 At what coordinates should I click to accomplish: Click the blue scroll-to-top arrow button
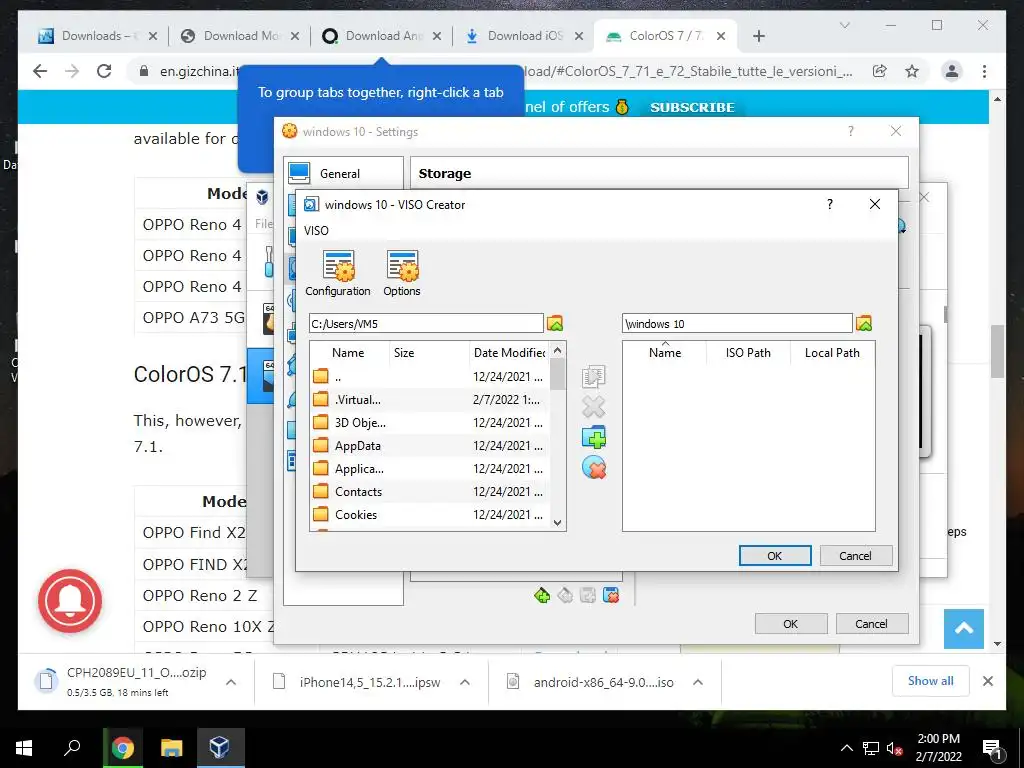coord(963,629)
